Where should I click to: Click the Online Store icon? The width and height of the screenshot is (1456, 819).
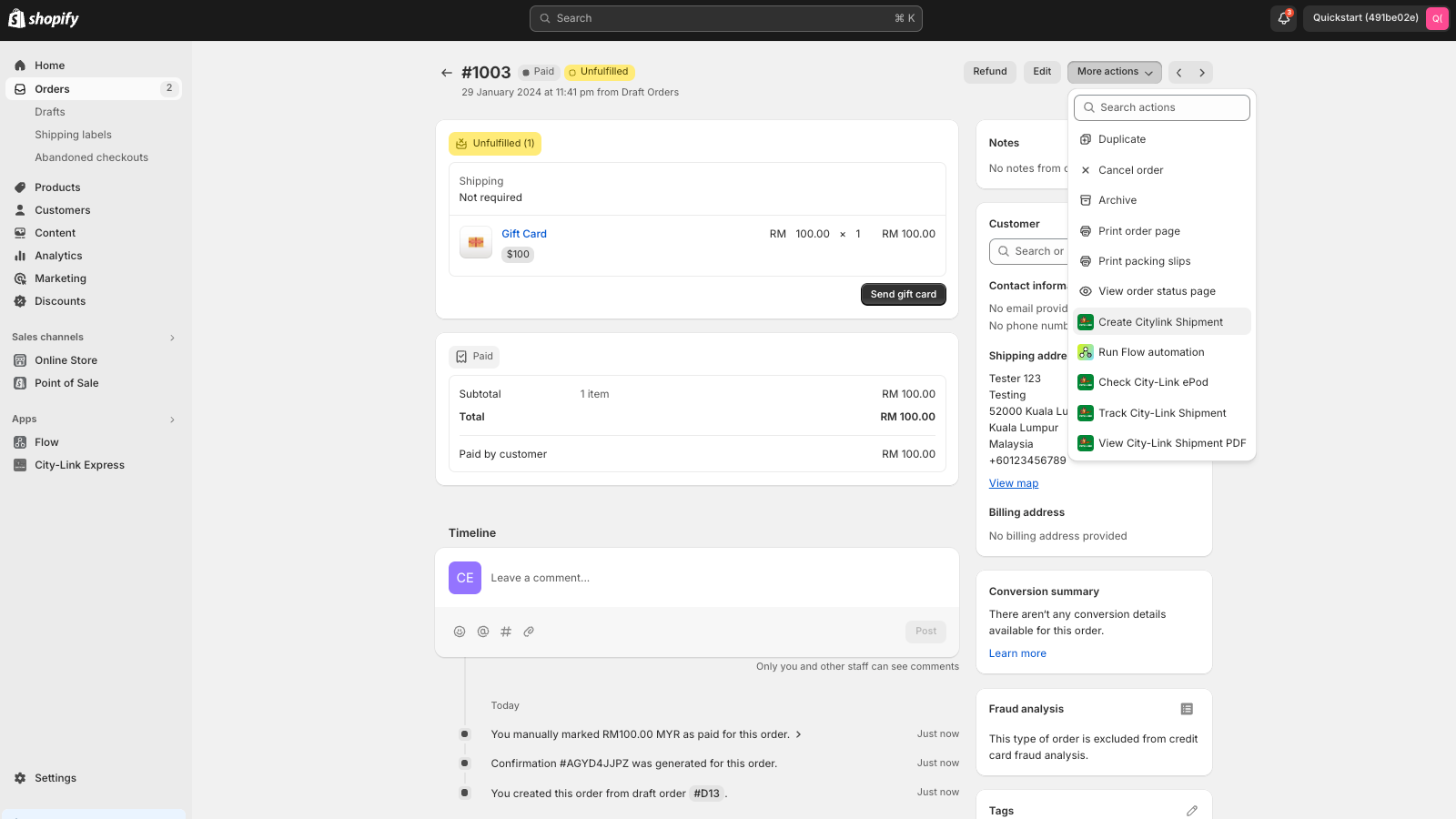click(20, 360)
